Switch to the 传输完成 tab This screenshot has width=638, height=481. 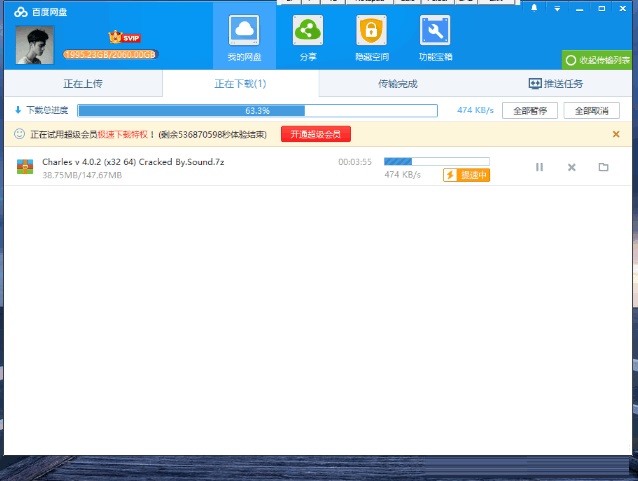coord(398,84)
